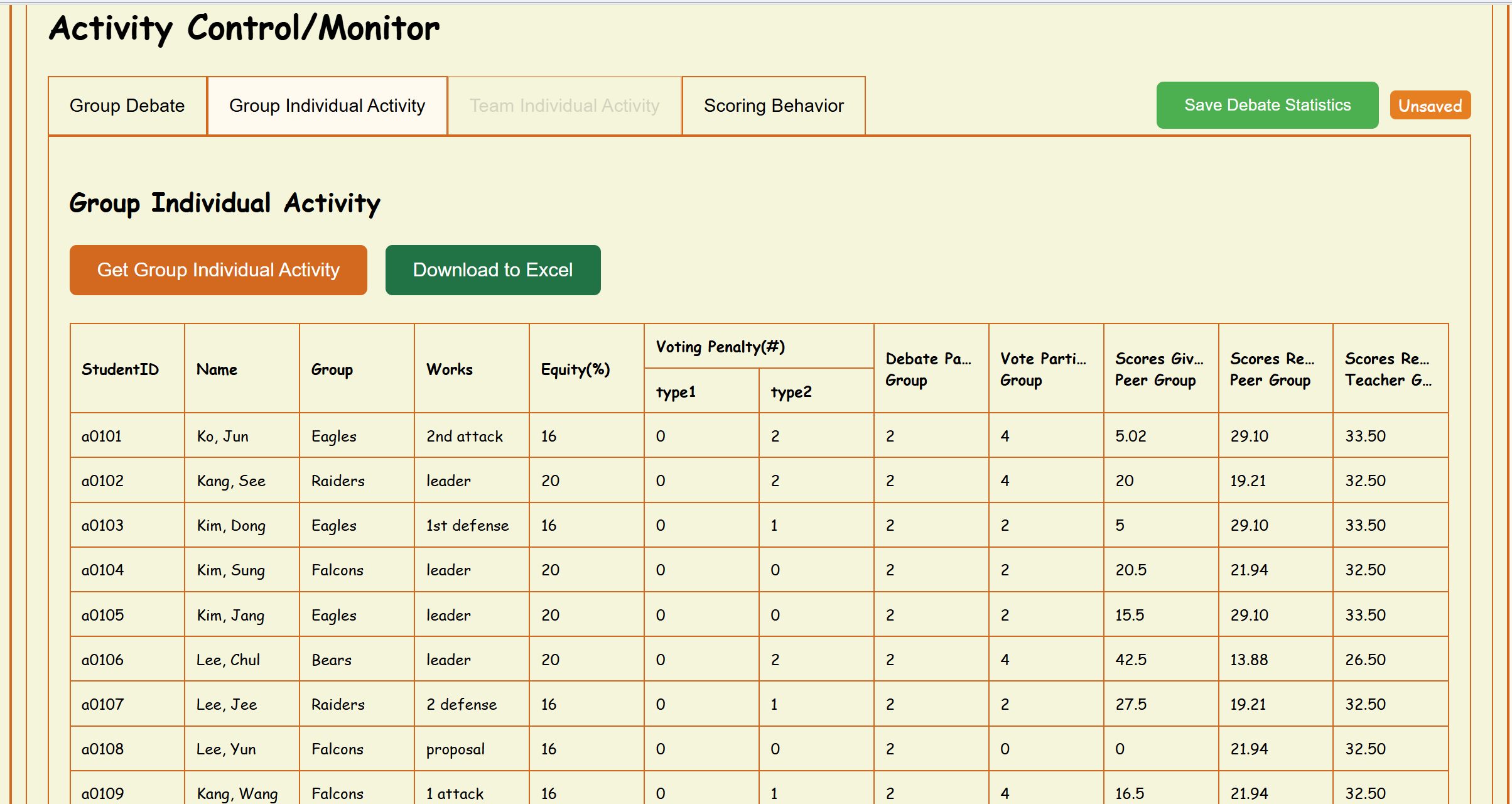This screenshot has width=1512, height=804.
Task: Click the Voting Penalty type2 header
Action: (x=791, y=392)
